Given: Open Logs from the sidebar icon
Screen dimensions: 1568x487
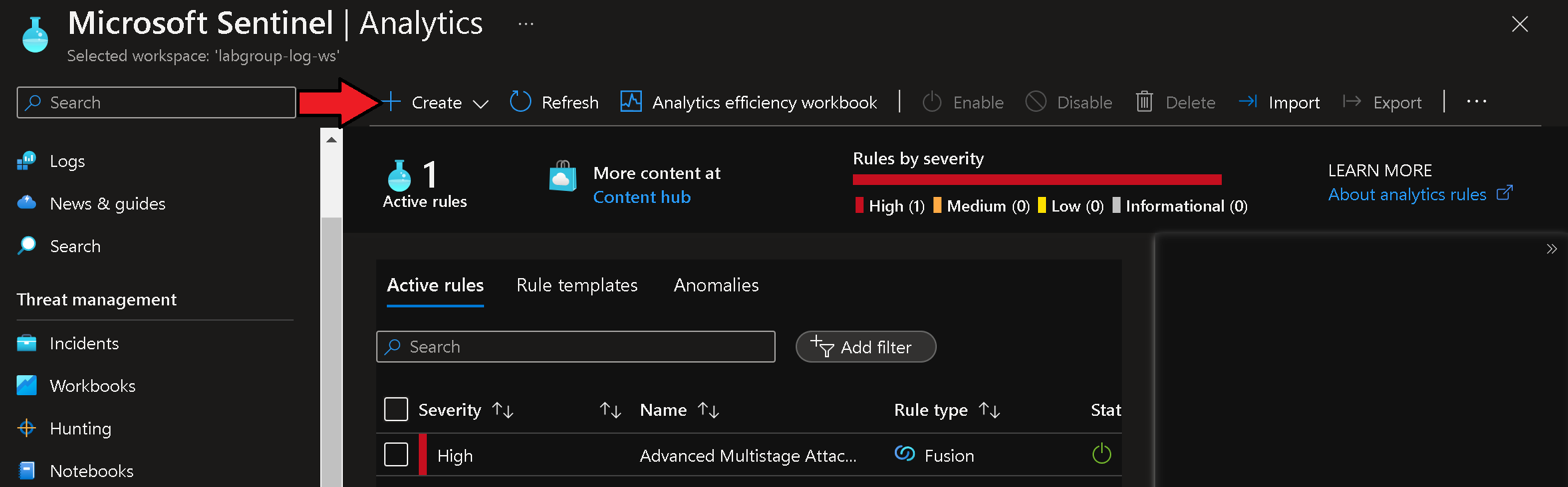Looking at the screenshot, I should (27, 161).
